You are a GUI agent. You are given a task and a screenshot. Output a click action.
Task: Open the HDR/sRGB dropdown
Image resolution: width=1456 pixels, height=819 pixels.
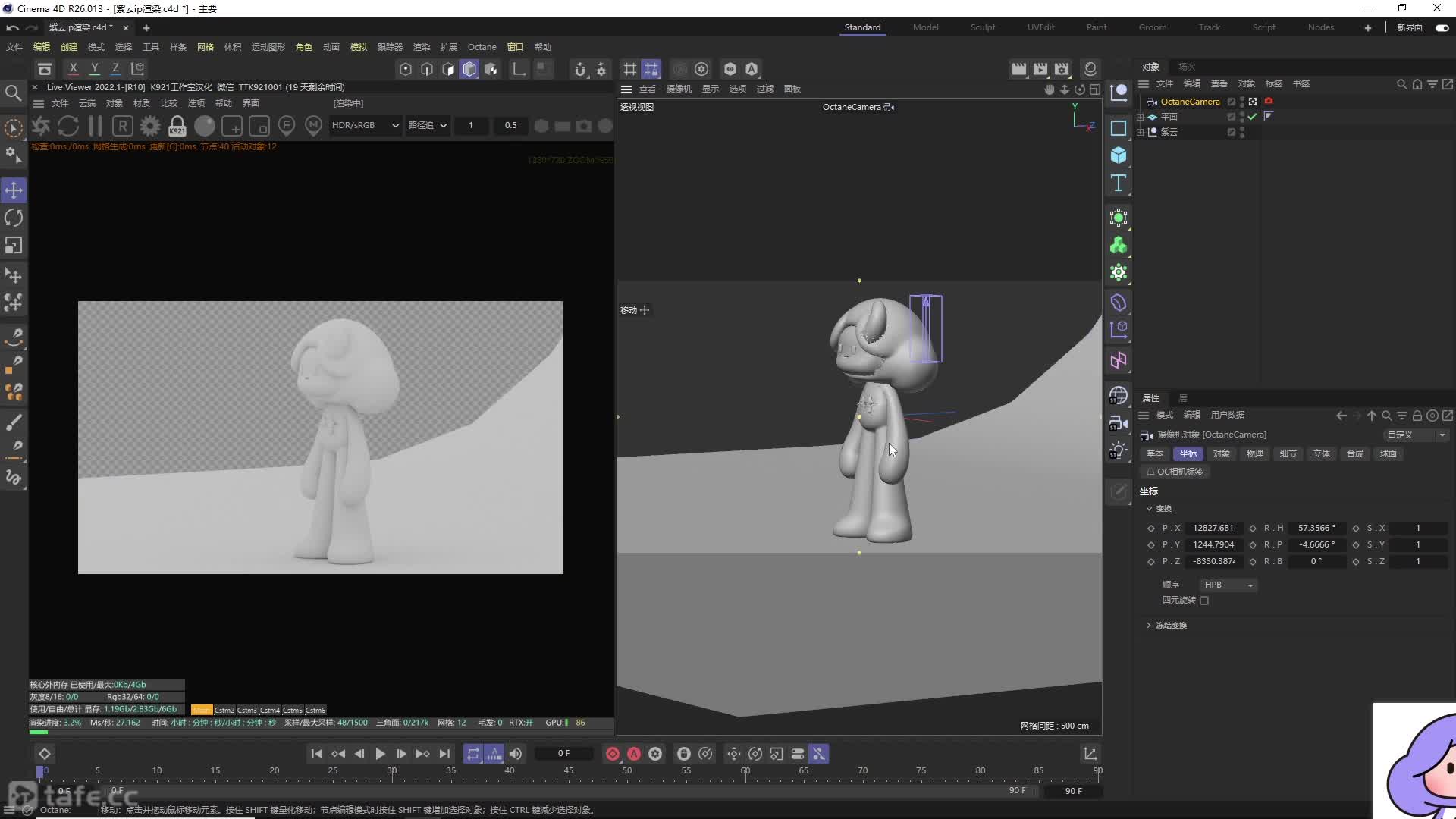(365, 125)
